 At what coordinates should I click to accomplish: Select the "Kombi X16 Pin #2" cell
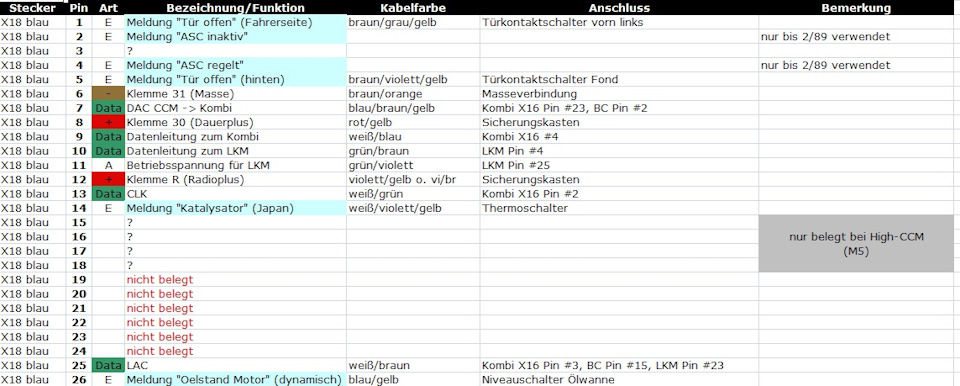coord(619,194)
